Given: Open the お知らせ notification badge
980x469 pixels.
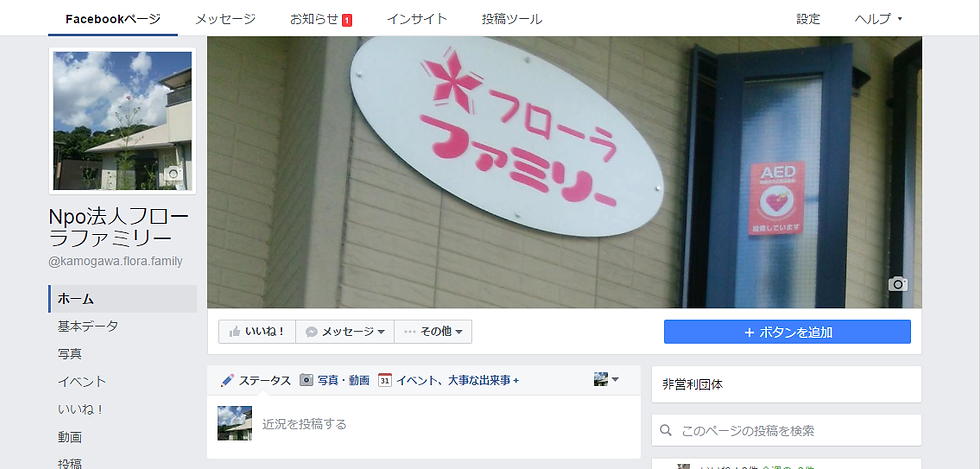Looking at the screenshot, I should (x=347, y=20).
